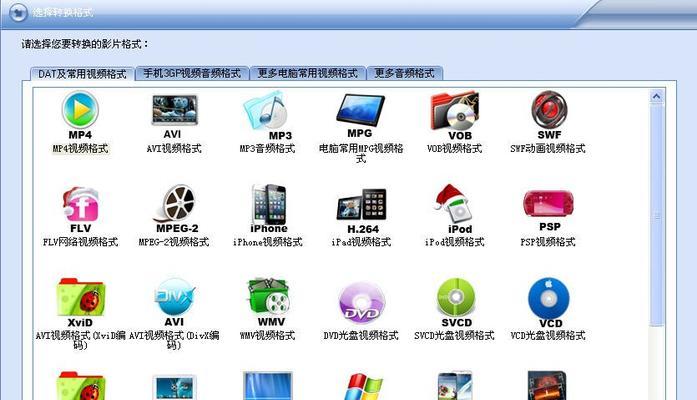The width and height of the screenshot is (697, 400).
Task: Click the 电脑常用MPG视频格式 label
Action: tap(361, 153)
